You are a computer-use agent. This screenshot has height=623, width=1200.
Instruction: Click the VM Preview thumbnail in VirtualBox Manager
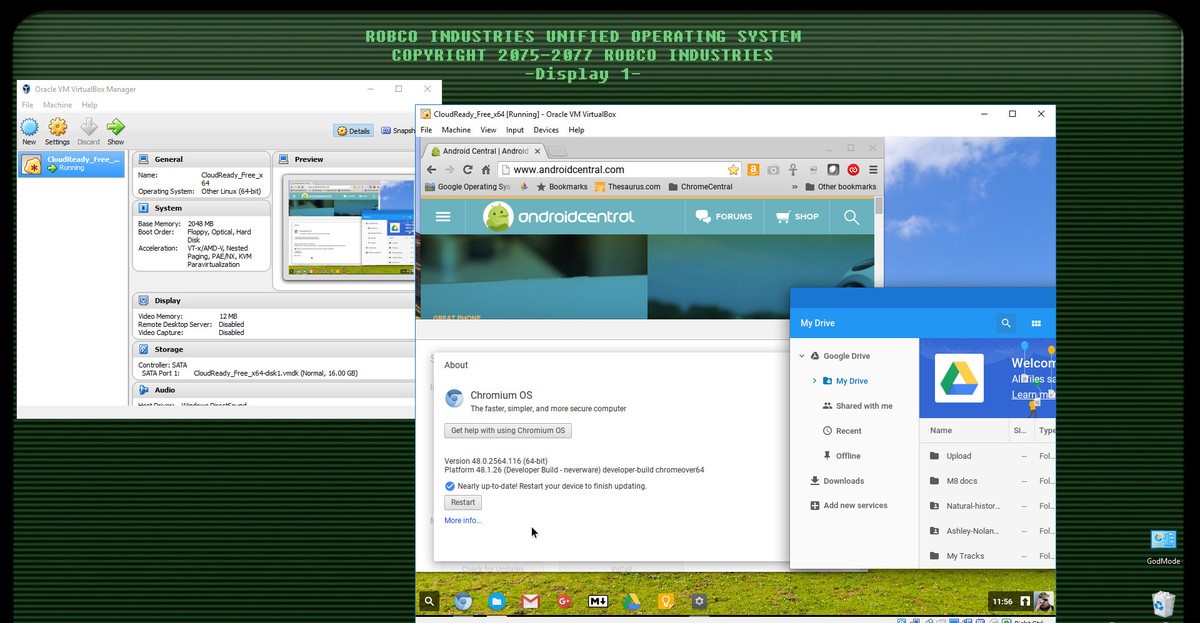coord(347,227)
